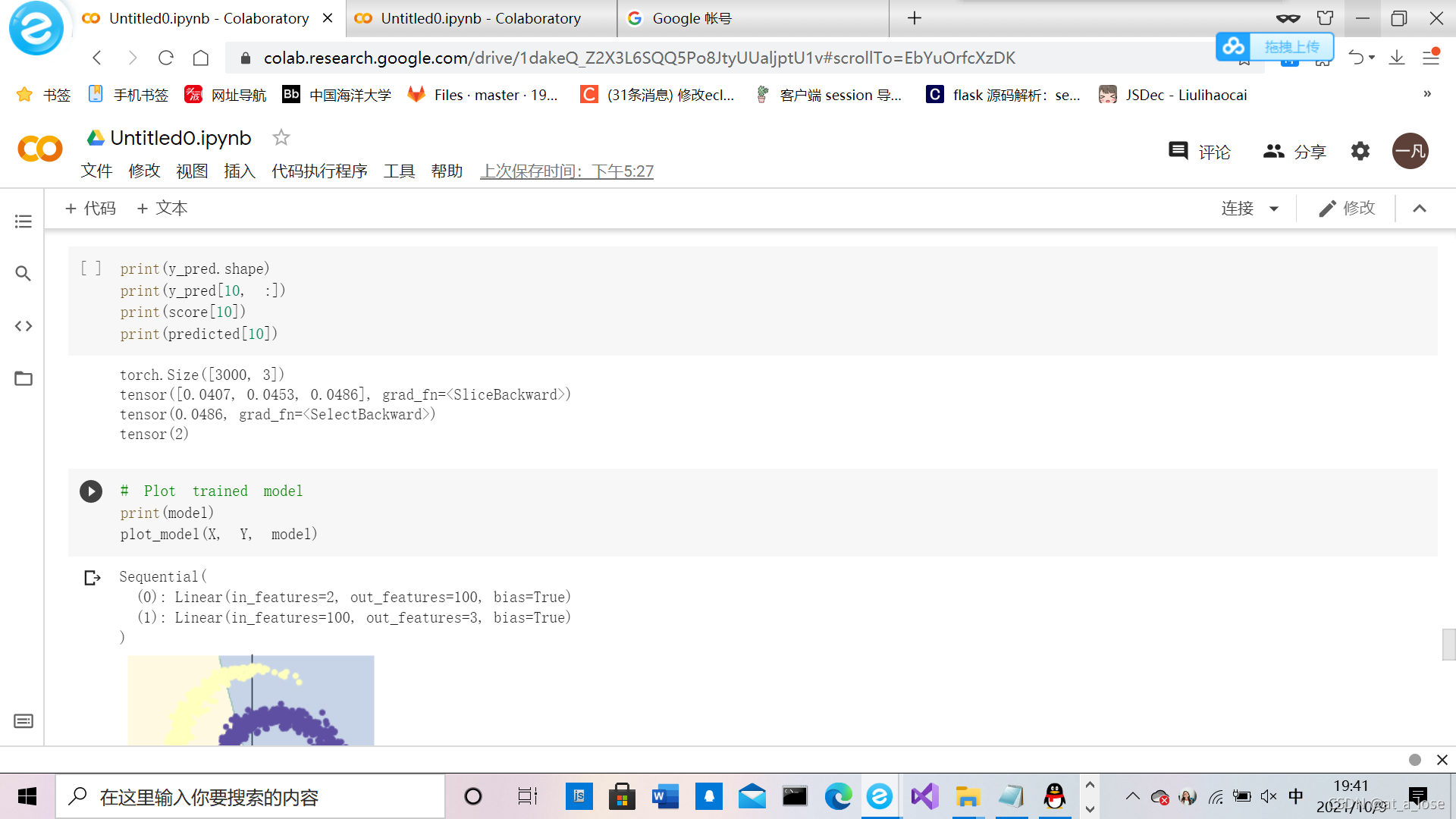This screenshot has width=1456, height=819.
Task: Expand the 连接 connect dropdown arrow
Action: tap(1274, 209)
